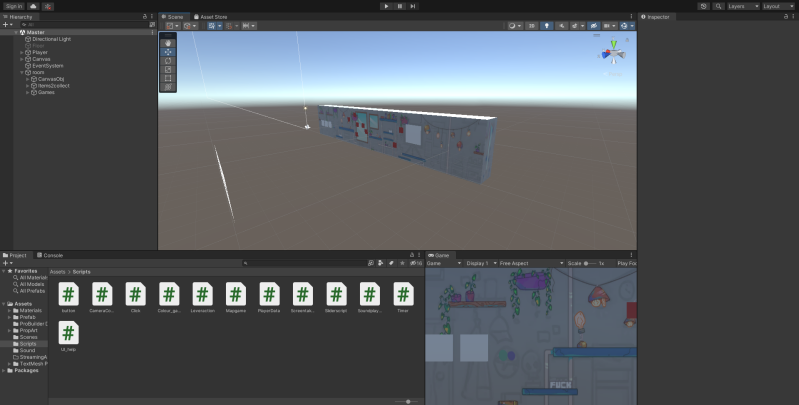Screen dimensions: 799x405
Task: Open the Layout dropdown
Action: point(777,6)
